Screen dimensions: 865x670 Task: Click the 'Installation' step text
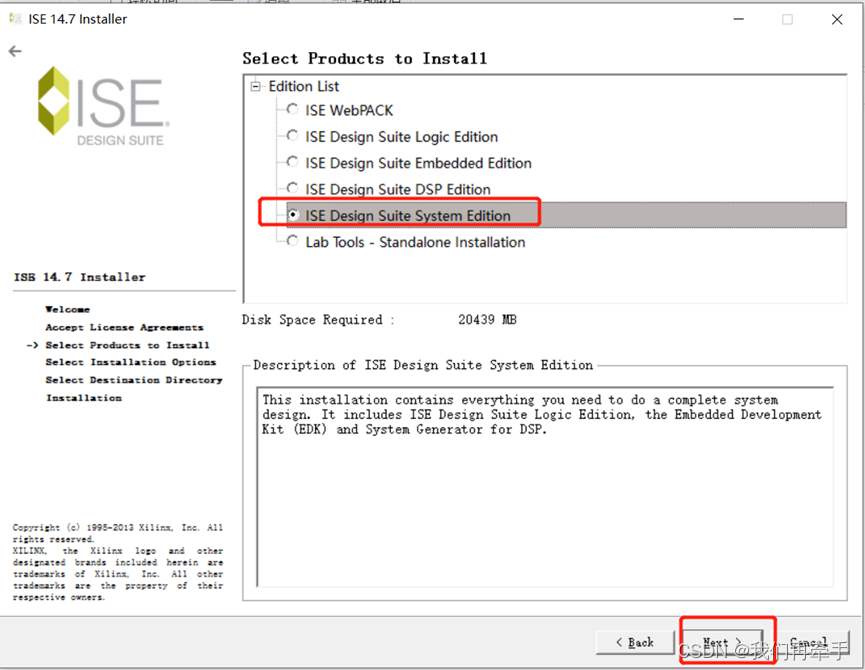[x=84, y=398]
